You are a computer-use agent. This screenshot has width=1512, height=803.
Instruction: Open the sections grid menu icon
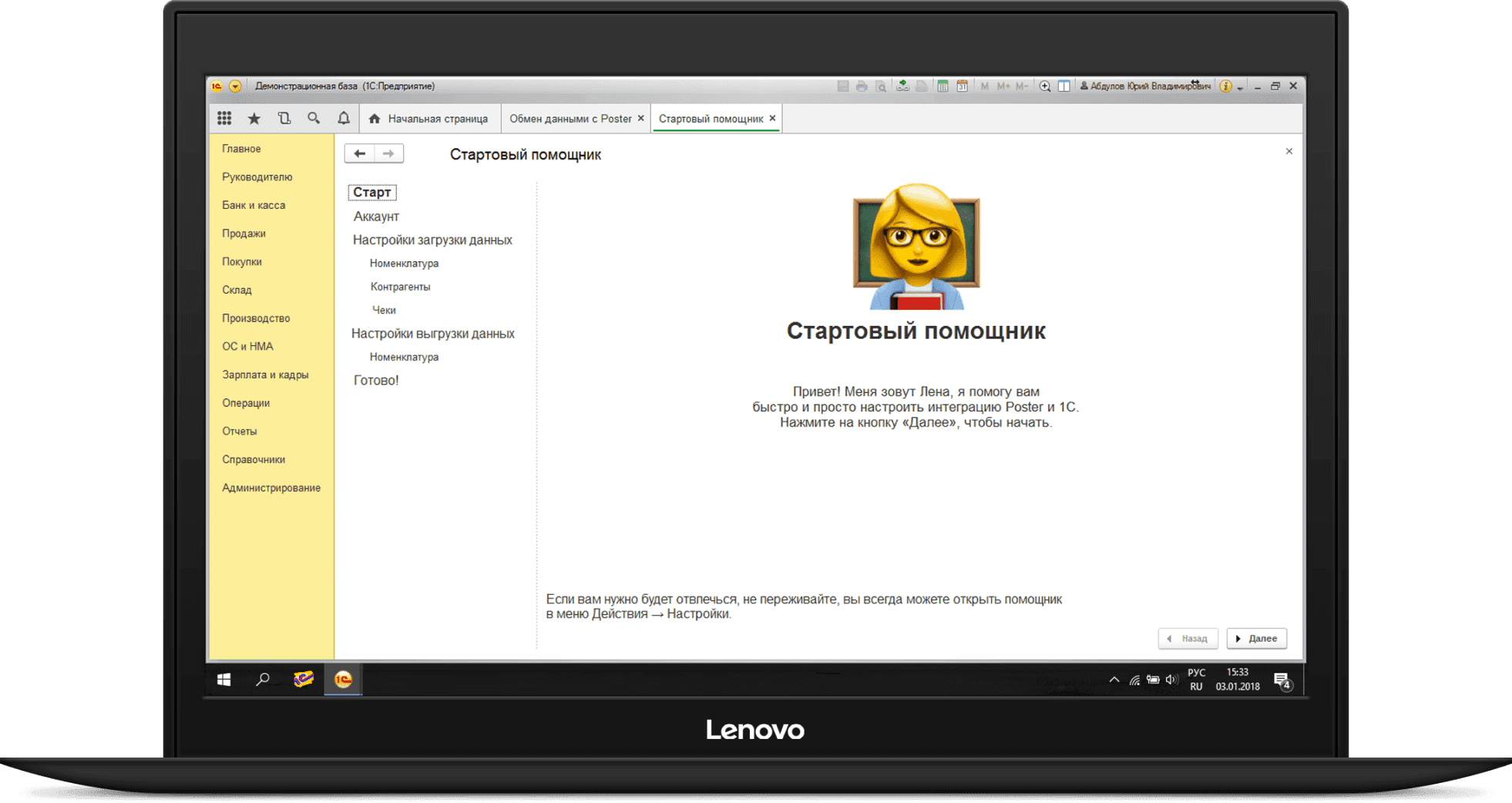pos(224,118)
